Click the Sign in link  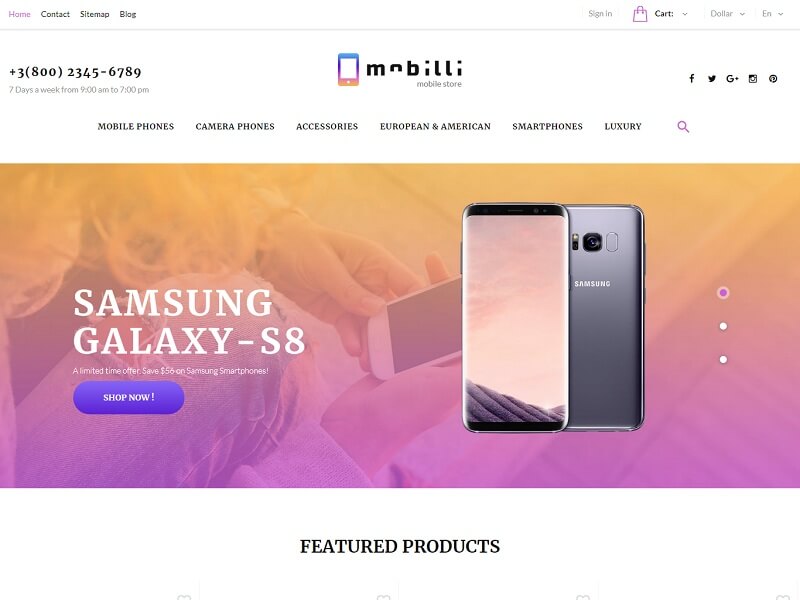[600, 14]
